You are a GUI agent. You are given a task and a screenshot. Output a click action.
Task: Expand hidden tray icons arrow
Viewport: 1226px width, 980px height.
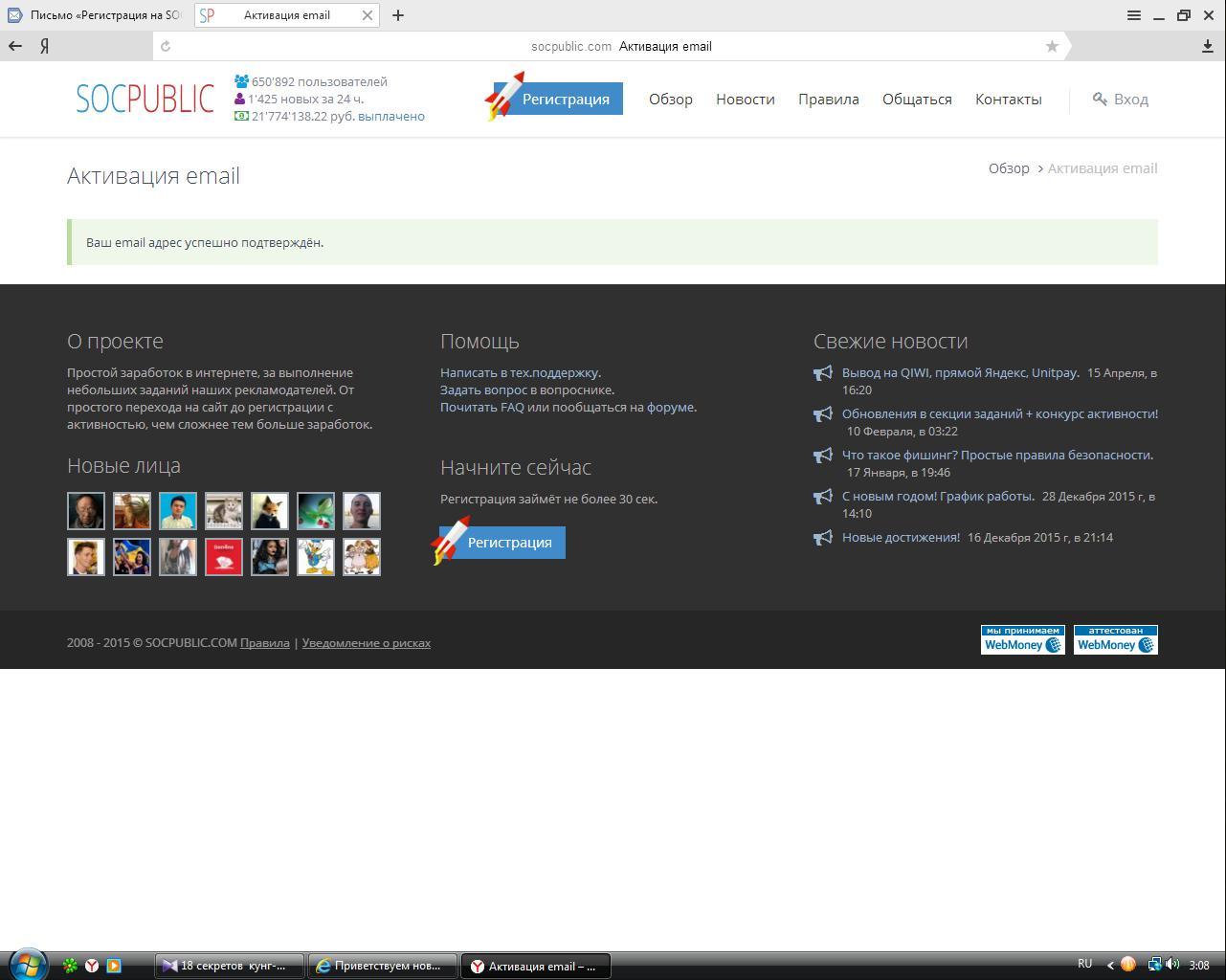(x=1110, y=966)
